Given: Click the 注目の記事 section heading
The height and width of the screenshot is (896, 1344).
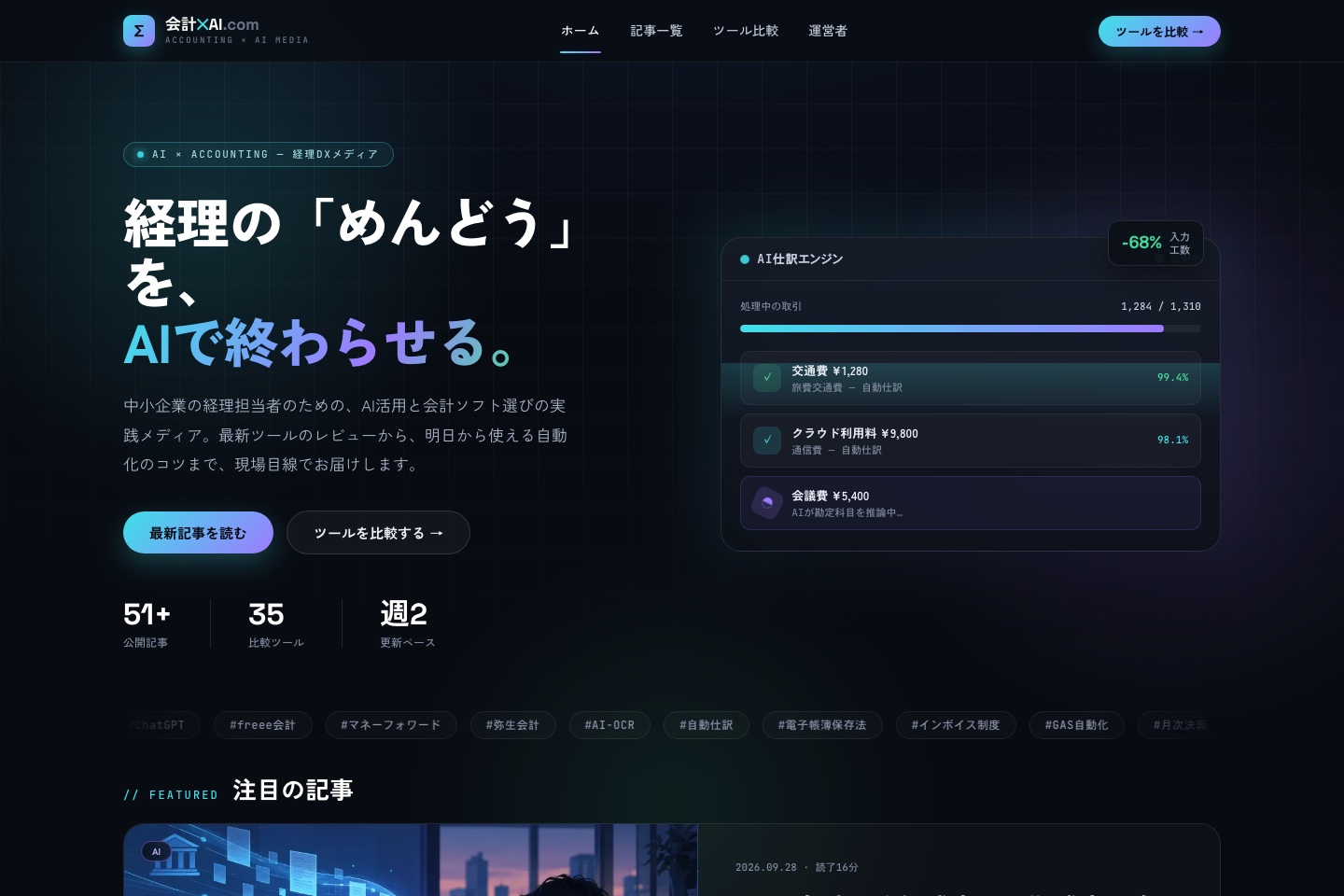Looking at the screenshot, I should (x=293, y=791).
